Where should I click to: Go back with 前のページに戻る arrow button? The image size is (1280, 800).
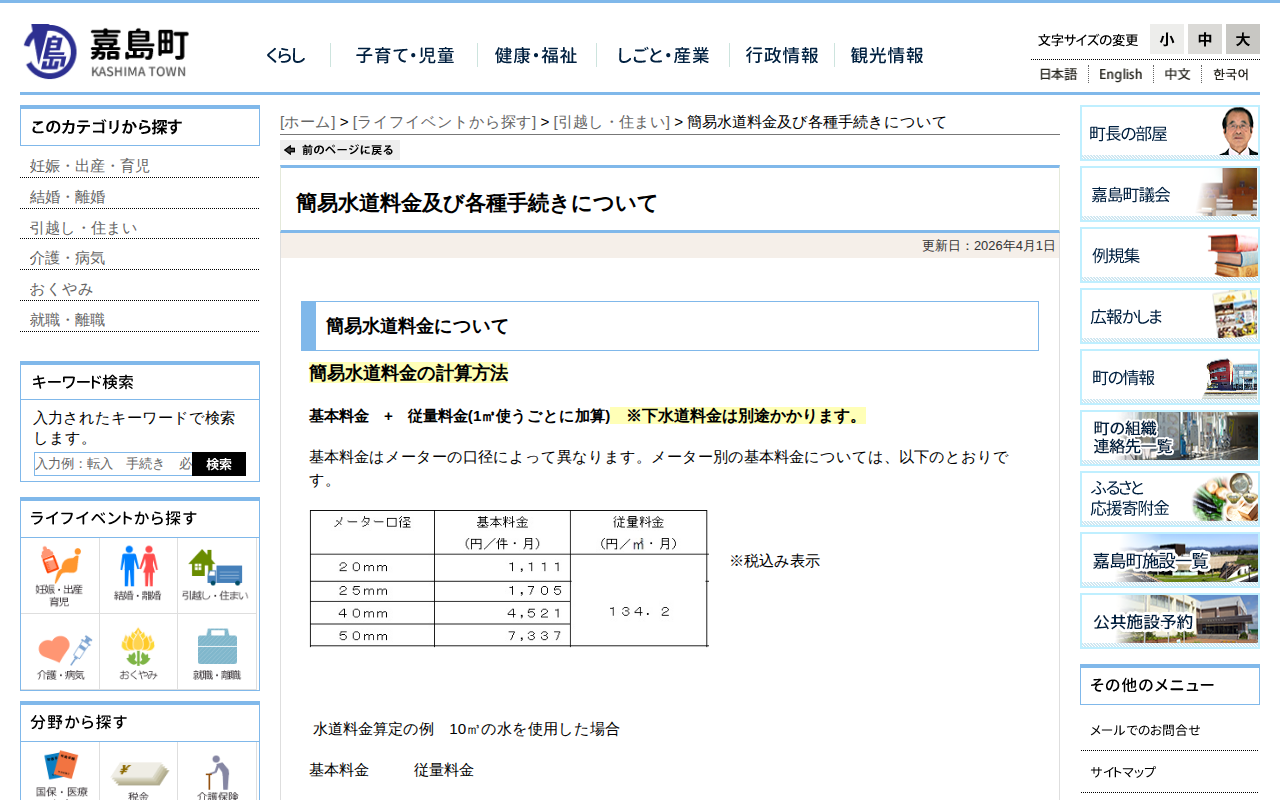coord(340,150)
